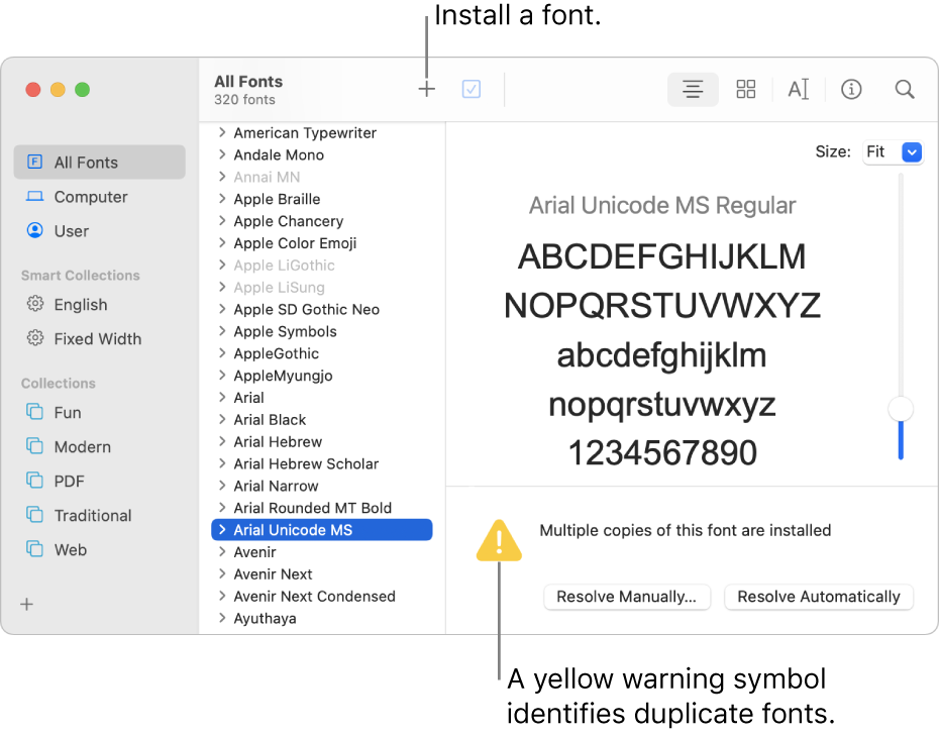Click the font size slider knob
The height and width of the screenshot is (737, 941).
click(901, 408)
